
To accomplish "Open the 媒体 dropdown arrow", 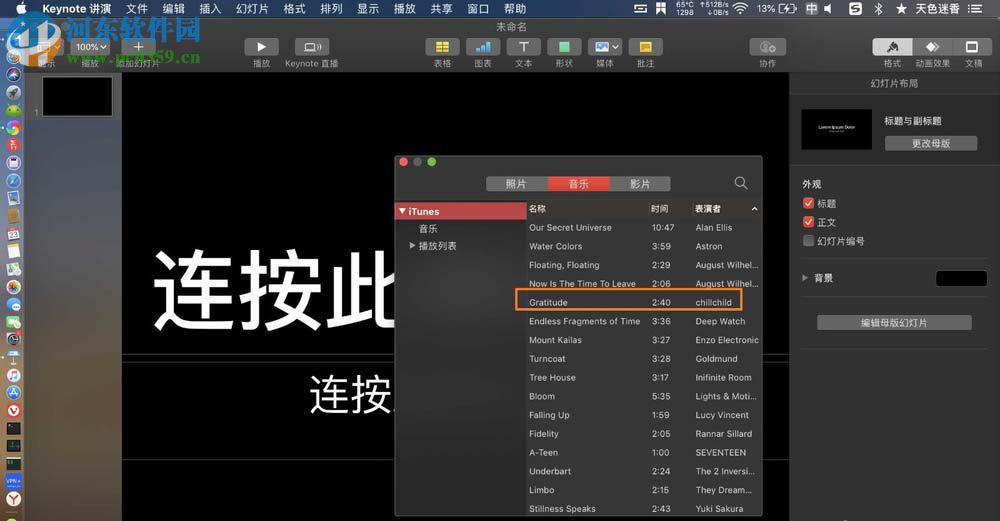I will [615, 47].
